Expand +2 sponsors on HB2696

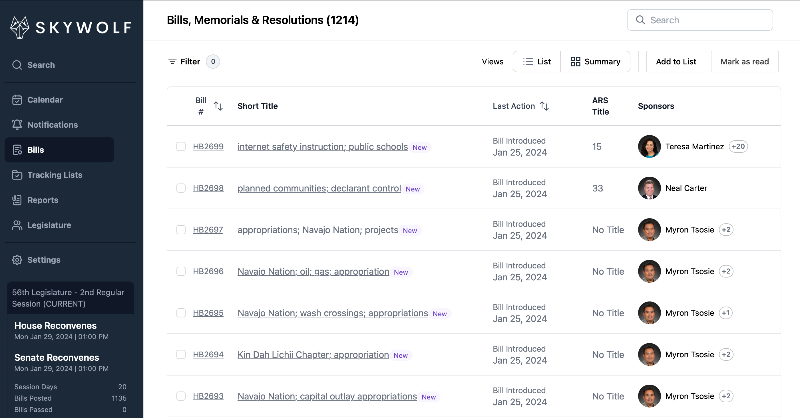pyautogui.click(x=726, y=272)
